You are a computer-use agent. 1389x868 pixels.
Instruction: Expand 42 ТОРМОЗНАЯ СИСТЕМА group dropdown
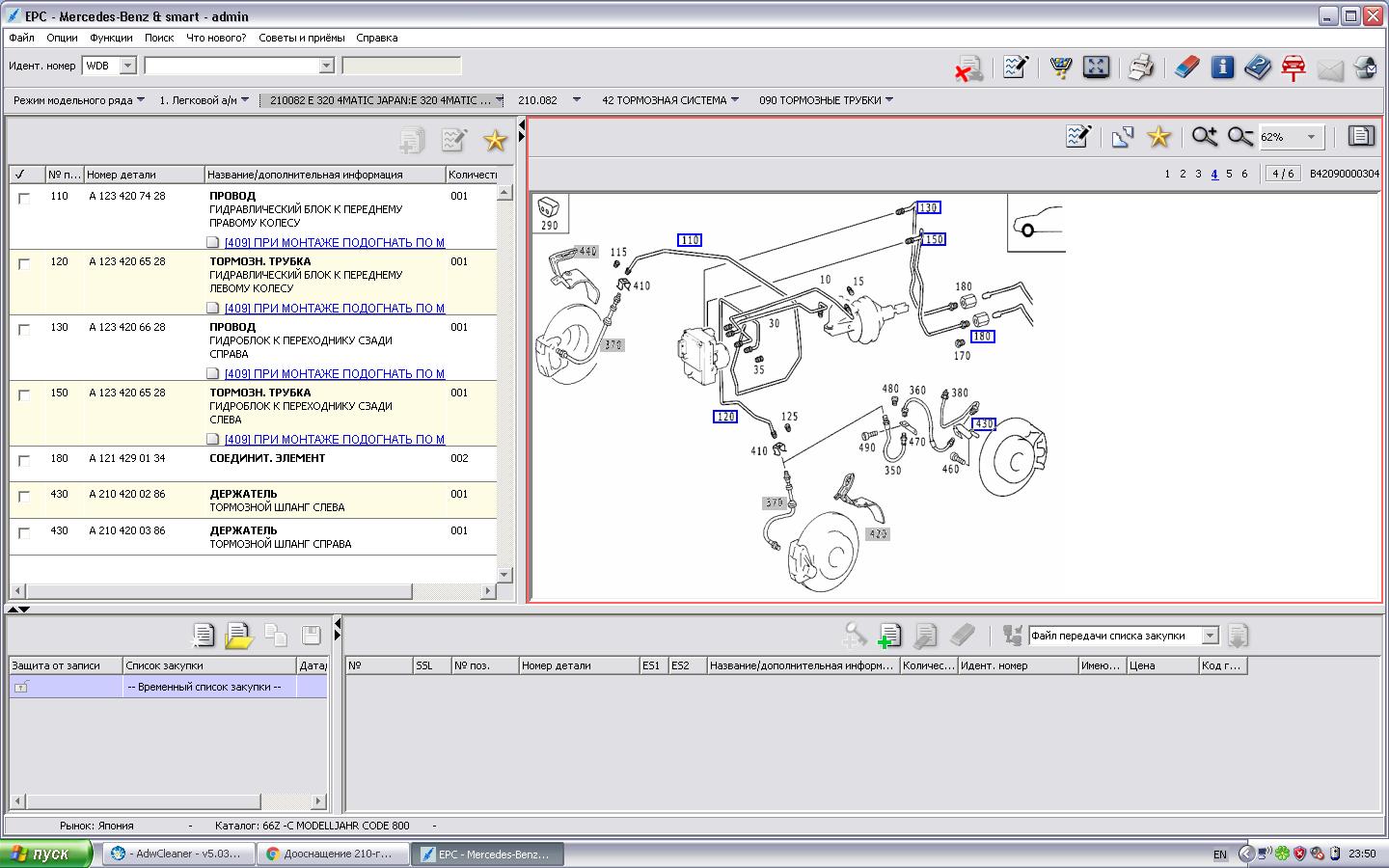[x=735, y=99]
